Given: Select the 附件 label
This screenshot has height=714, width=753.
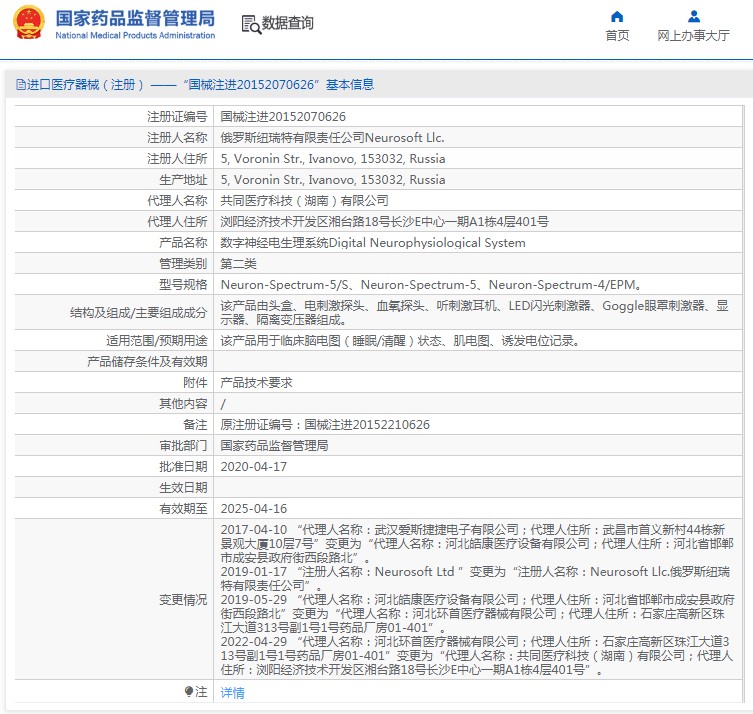Looking at the screenshot, I should [x=195, y=383].
